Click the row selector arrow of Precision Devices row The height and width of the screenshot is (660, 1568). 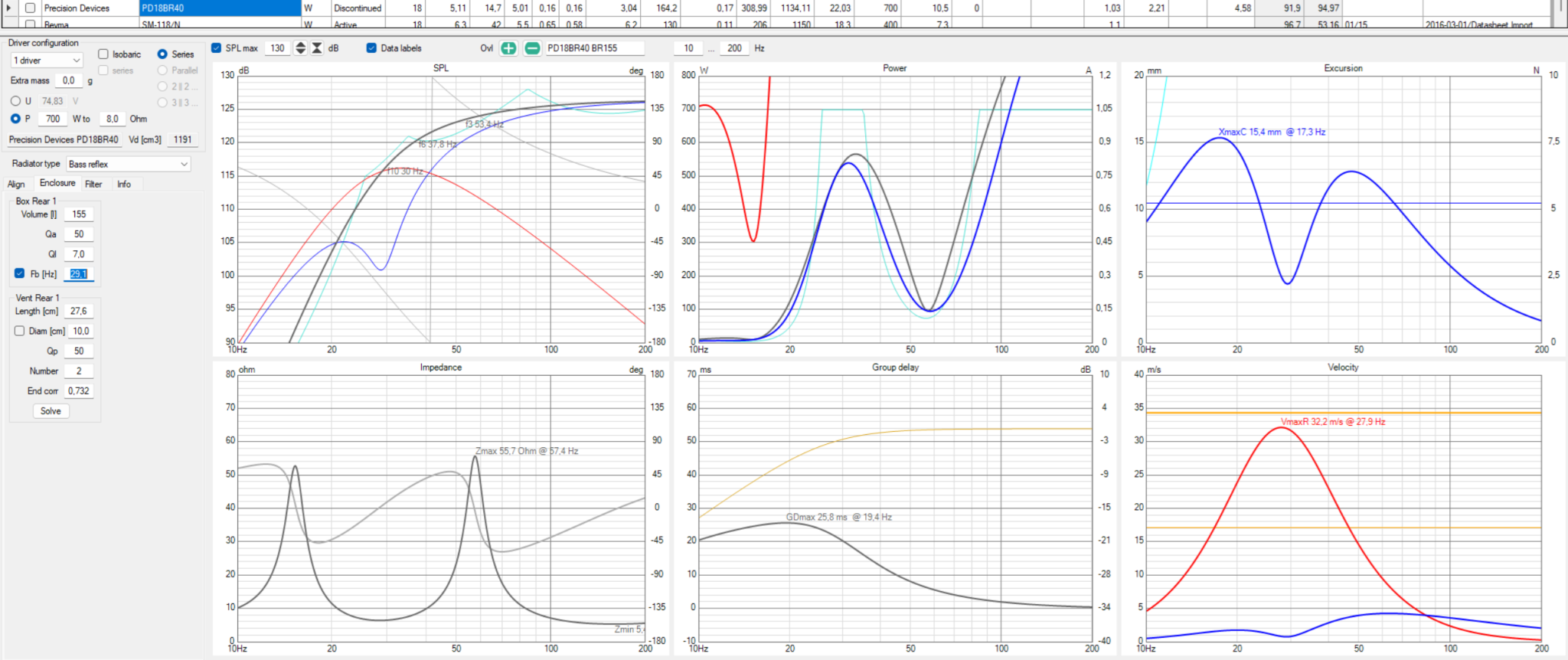tap(9, 8)
